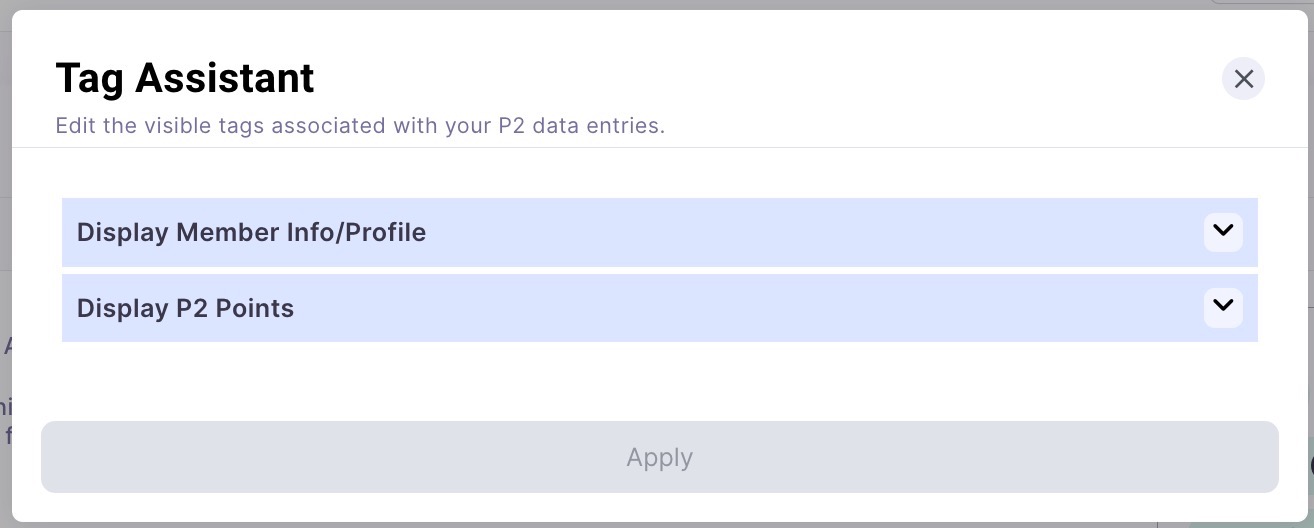
Task: Click the Tag Assistant title heading
Action: tap(185, 78)
